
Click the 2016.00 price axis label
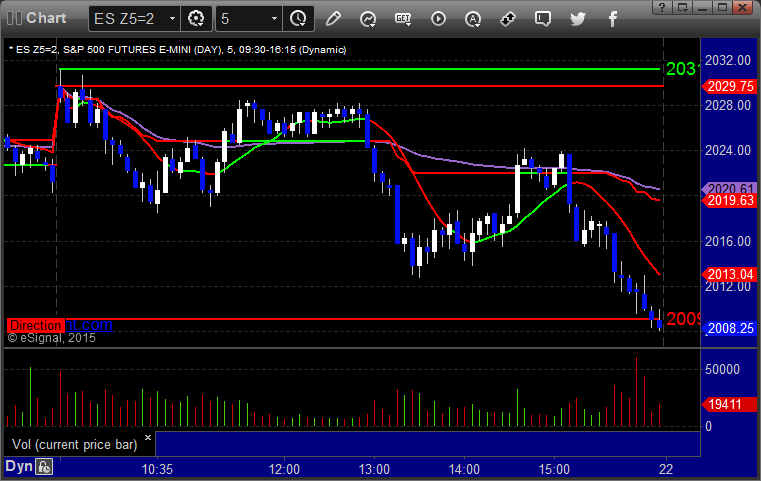(x=728, y=241)
